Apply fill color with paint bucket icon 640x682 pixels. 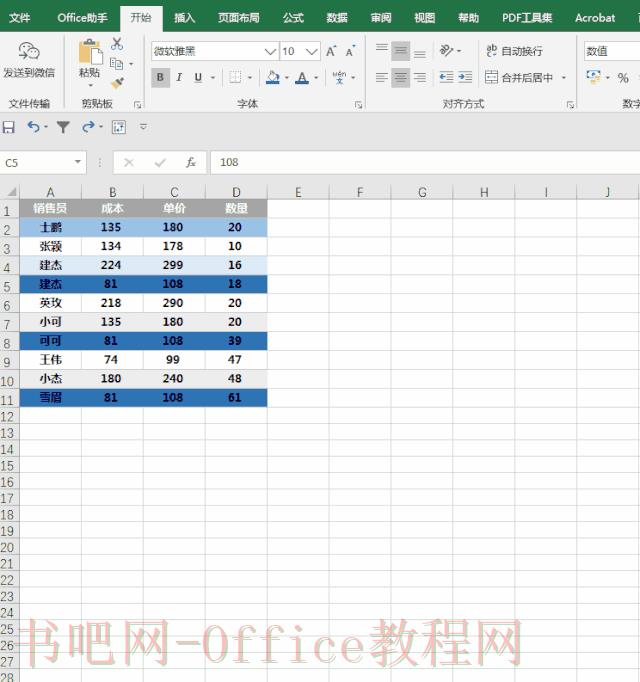[x=272, y=77]
